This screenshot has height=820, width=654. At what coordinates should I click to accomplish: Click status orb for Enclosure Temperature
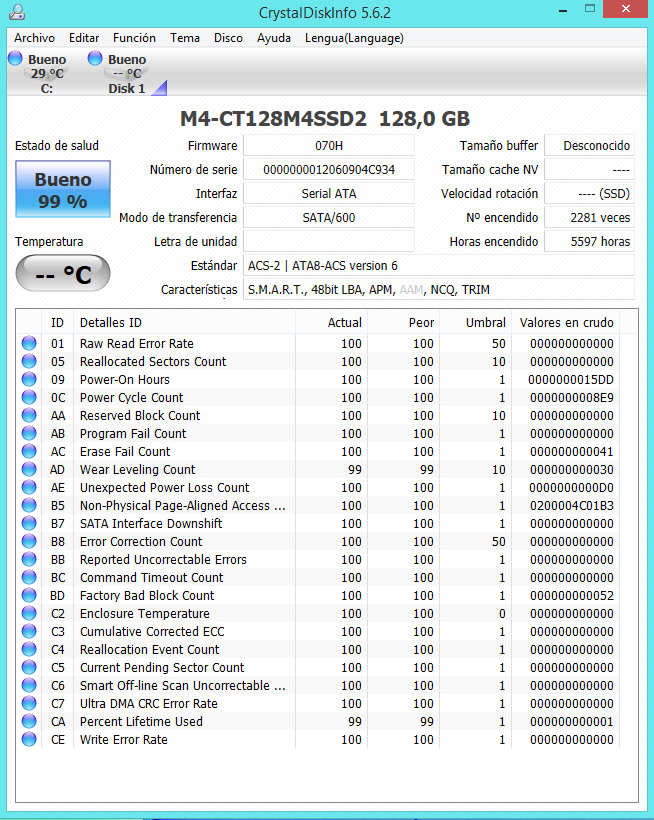pyautogui.click(x=29, y=614)
